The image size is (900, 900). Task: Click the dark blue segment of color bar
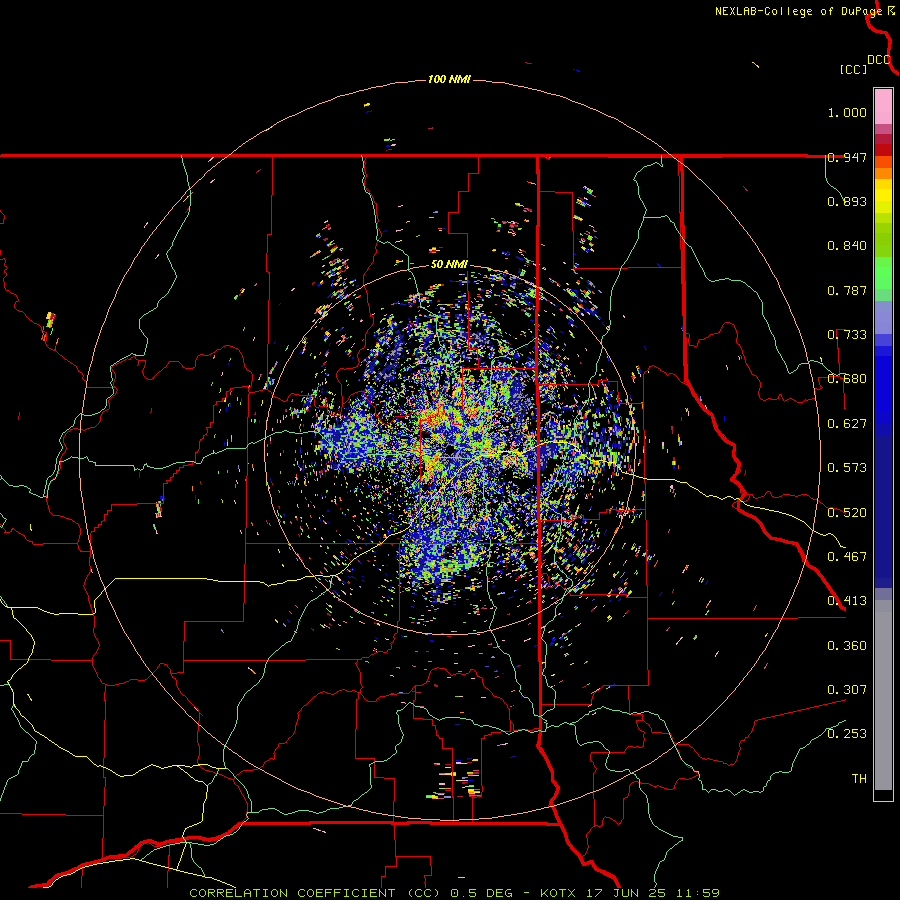point(883,511)
